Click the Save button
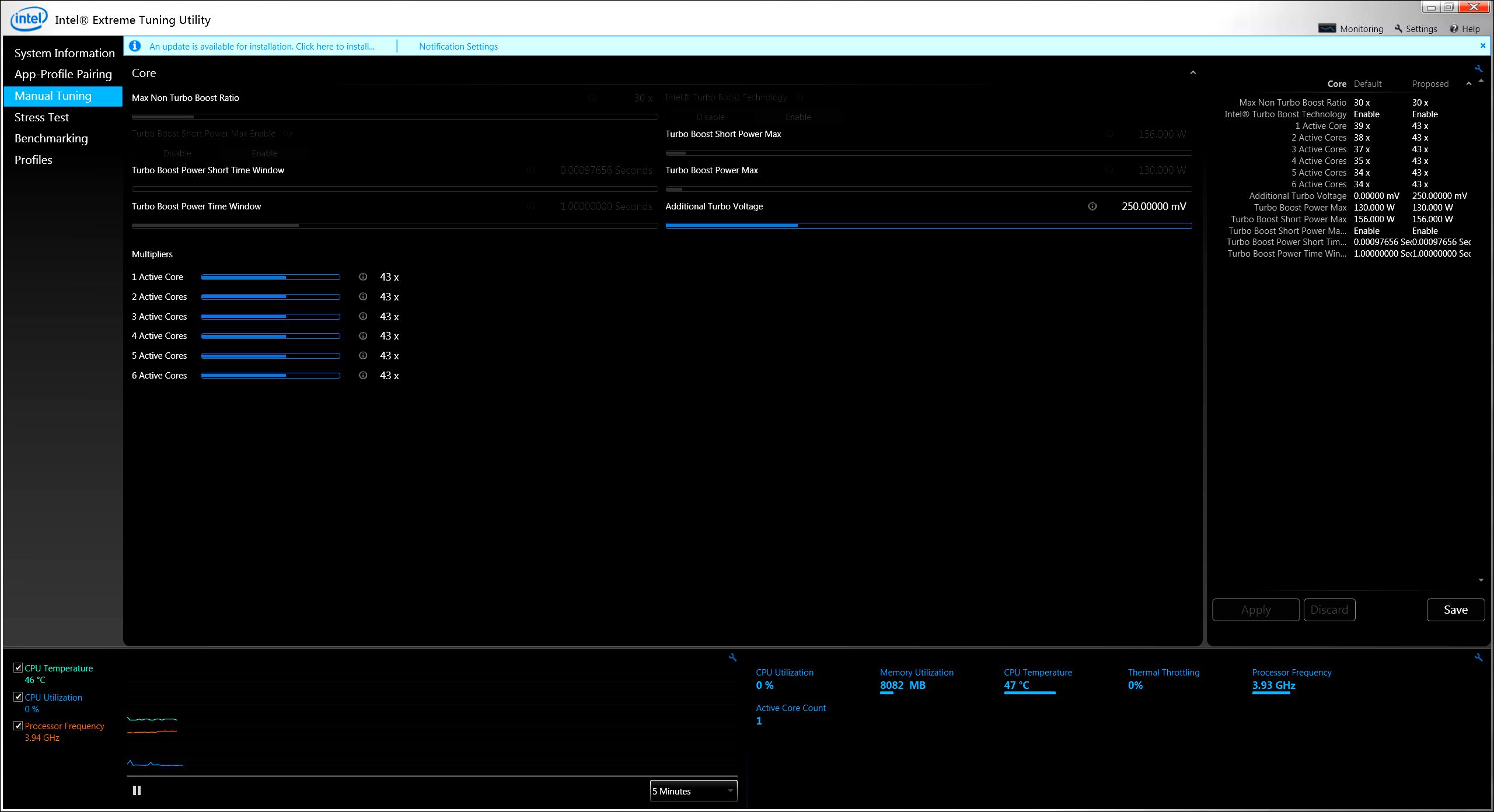The width and height of the screenshot is (1494, 812). point(1455,610)
